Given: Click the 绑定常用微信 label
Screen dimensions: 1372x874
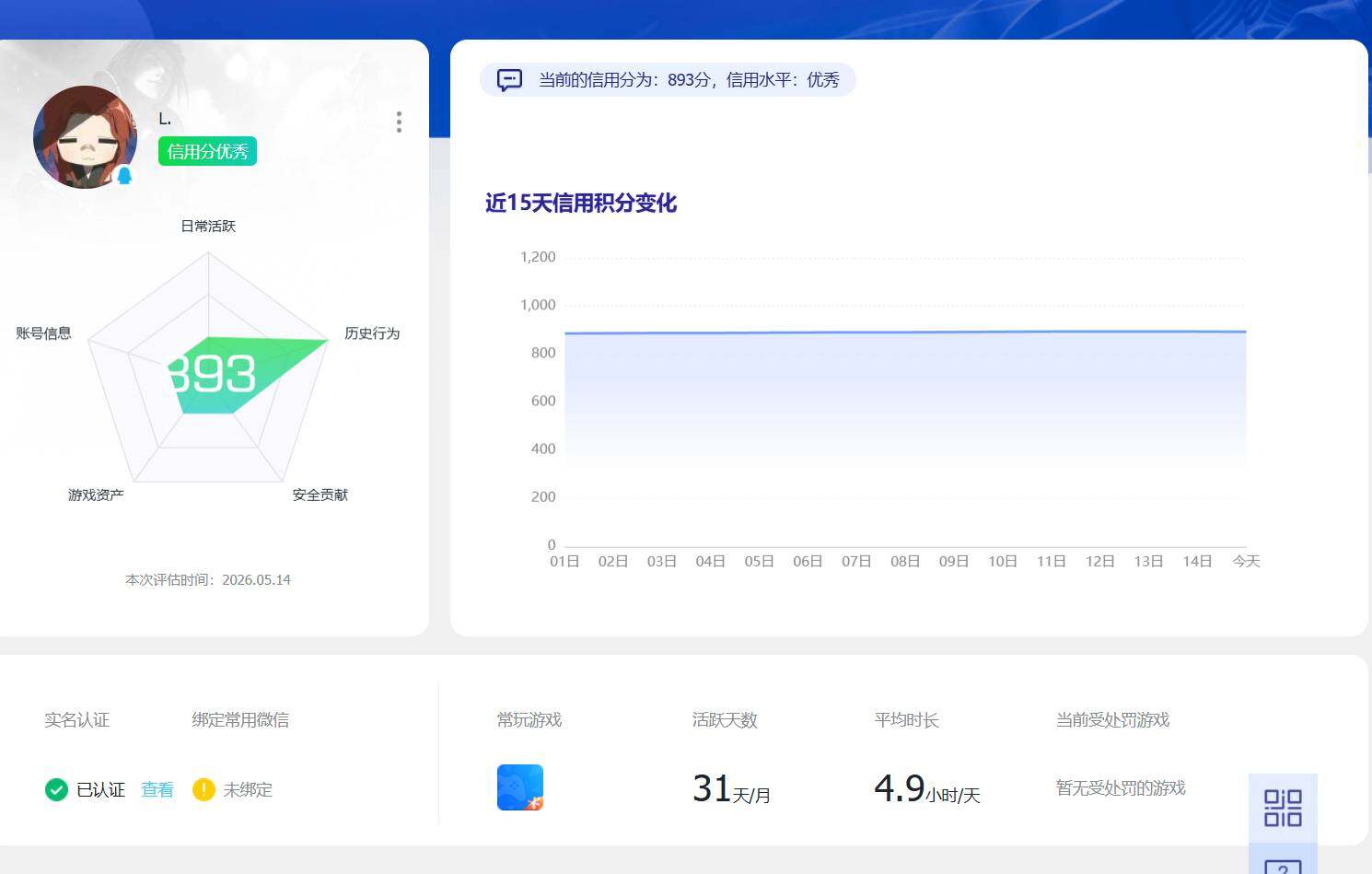Looking at the screenshot, I should 240,719.
